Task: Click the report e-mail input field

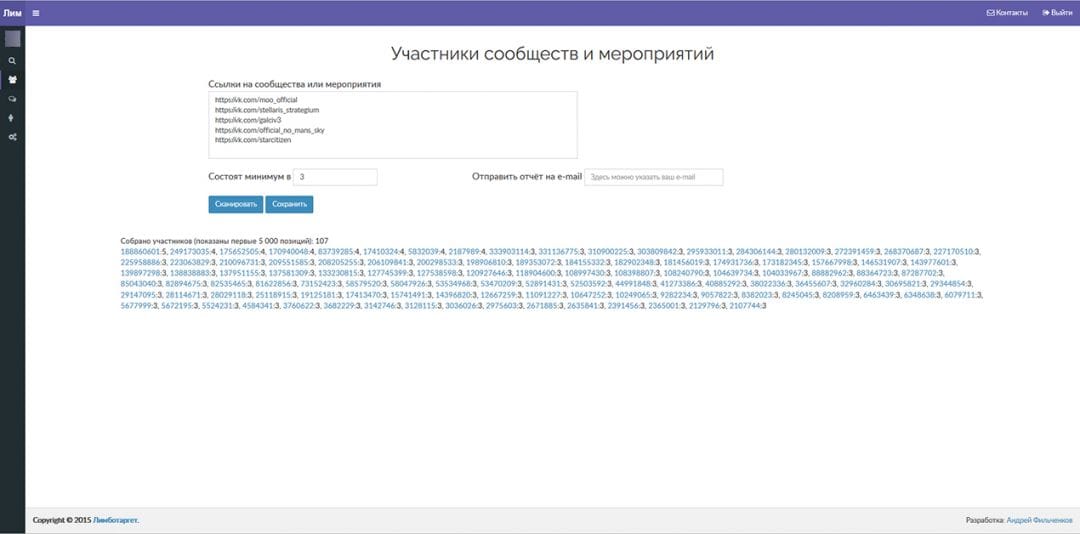Action: click(x=654, y=177)
